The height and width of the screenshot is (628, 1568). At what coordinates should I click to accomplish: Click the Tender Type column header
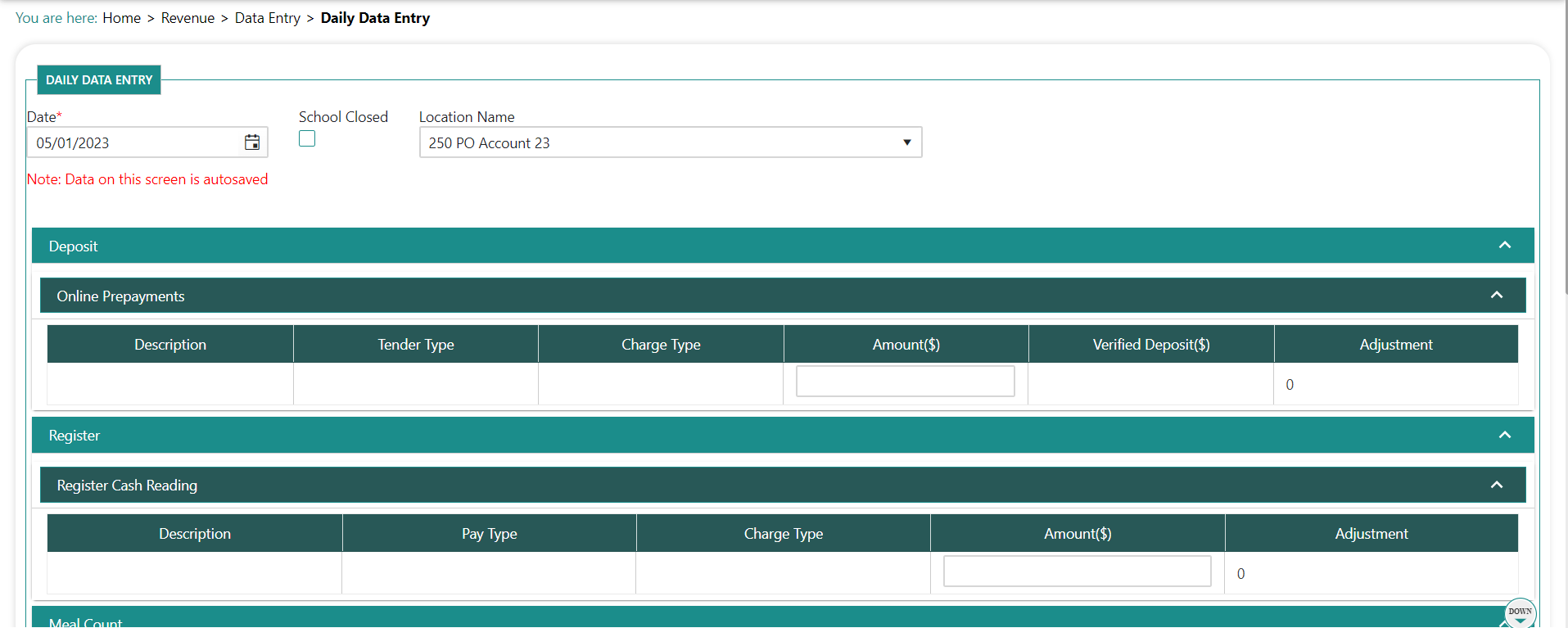coord(416,345)
